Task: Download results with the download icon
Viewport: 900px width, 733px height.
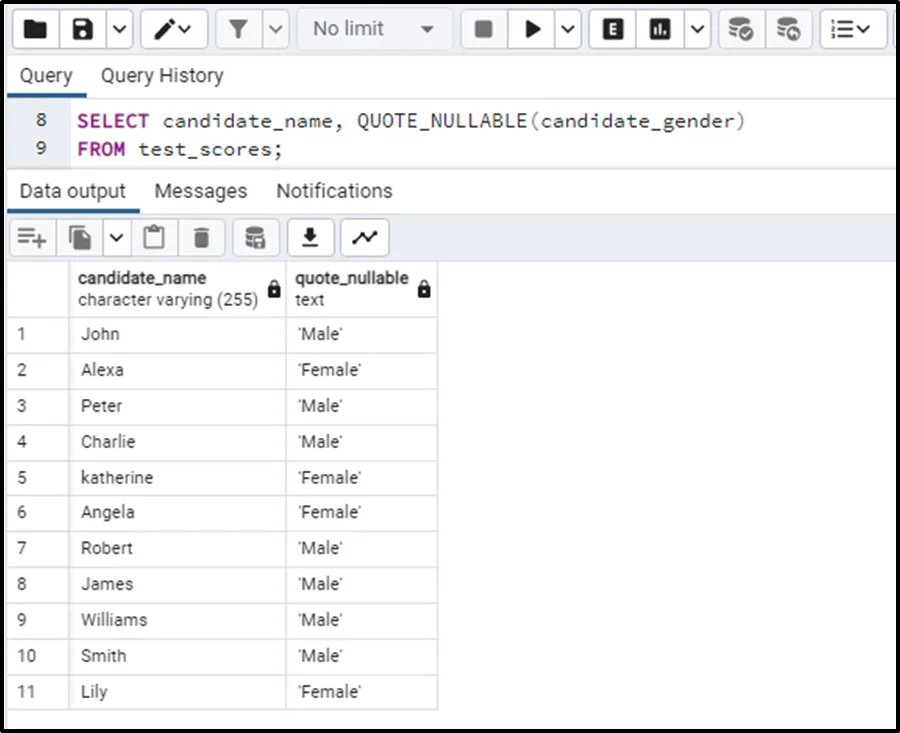Action: point(311,237)
